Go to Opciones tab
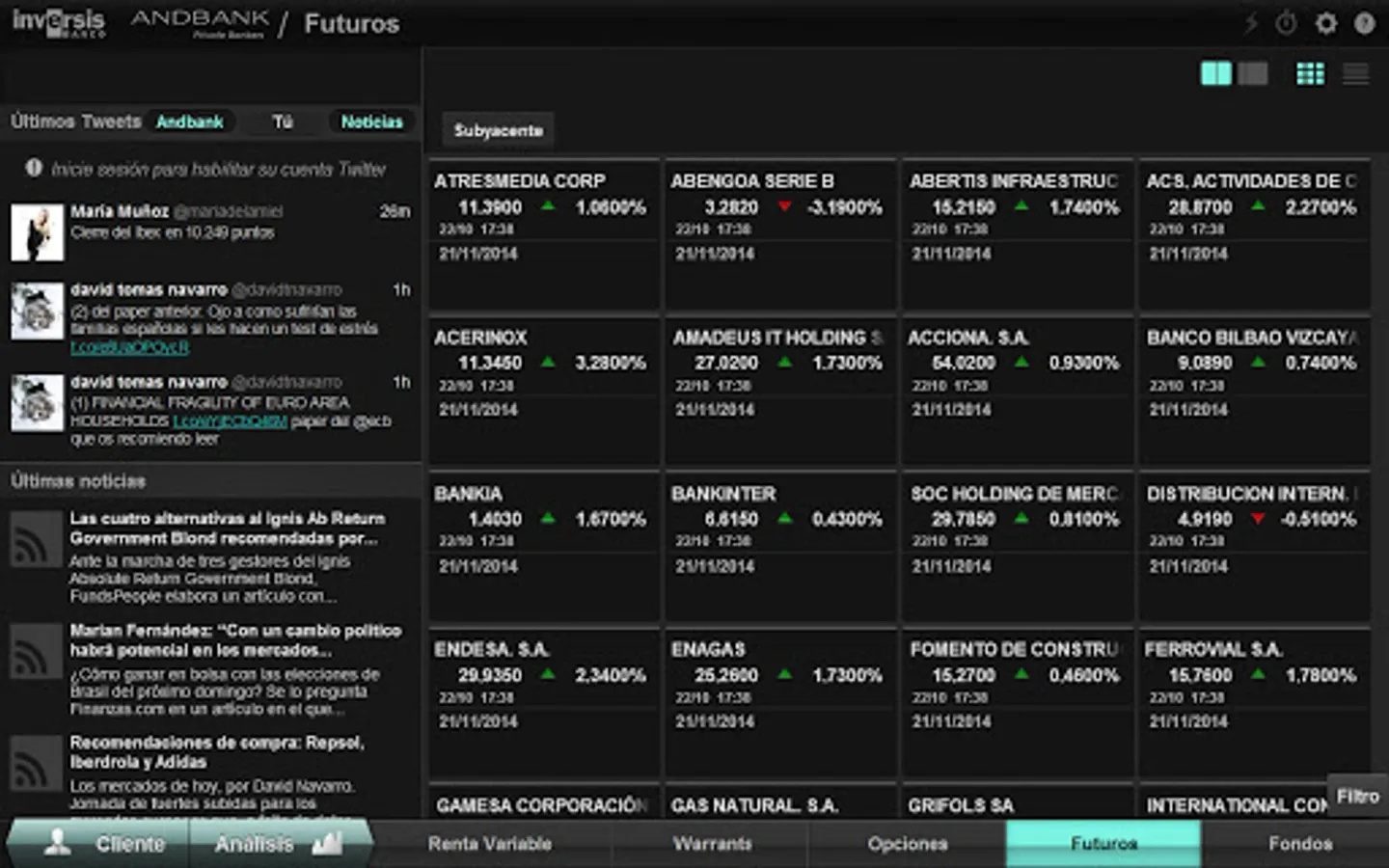Image resolution: width=1389 pixels, height=868 pixels. [x=908, y=844]
